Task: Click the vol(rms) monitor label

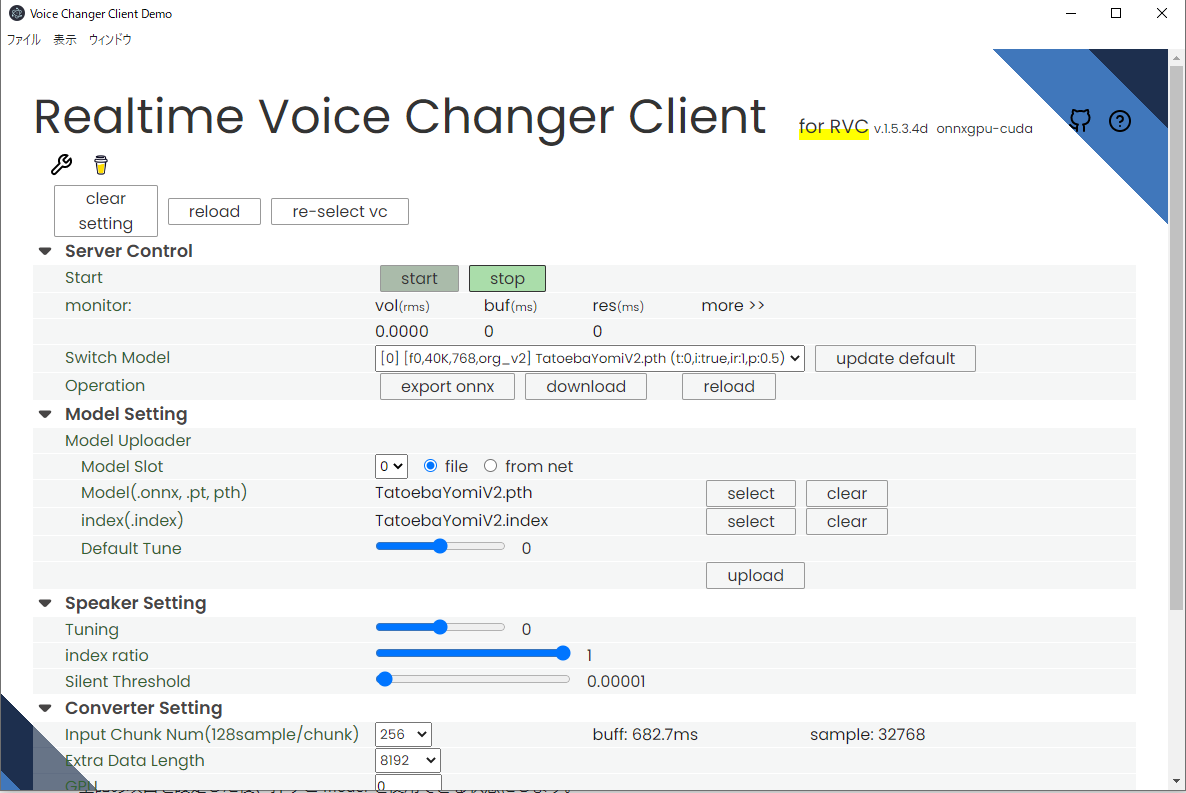Action: tap(402, 306)
